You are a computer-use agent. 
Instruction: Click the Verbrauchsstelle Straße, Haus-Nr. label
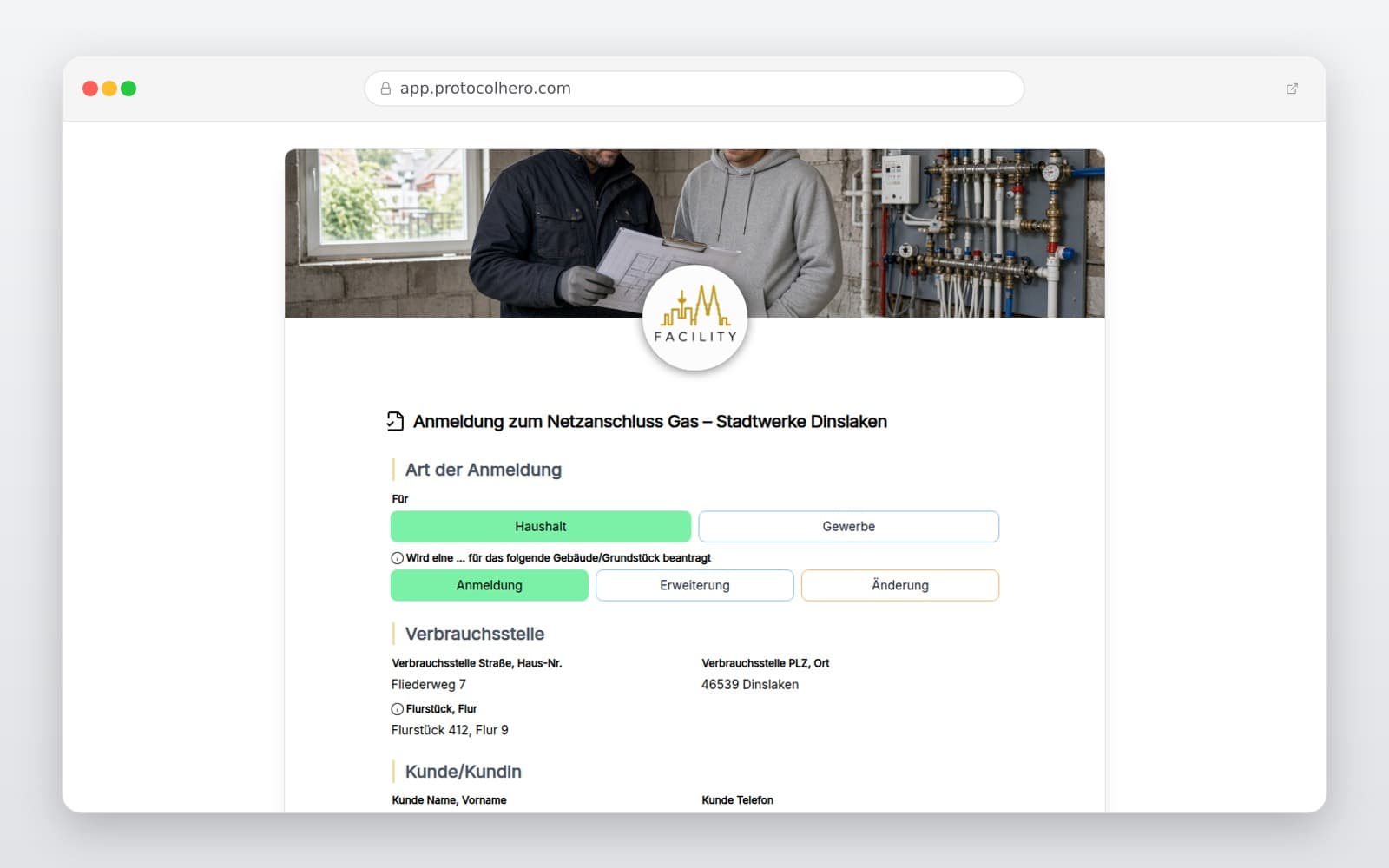click(x=477, y=663)
